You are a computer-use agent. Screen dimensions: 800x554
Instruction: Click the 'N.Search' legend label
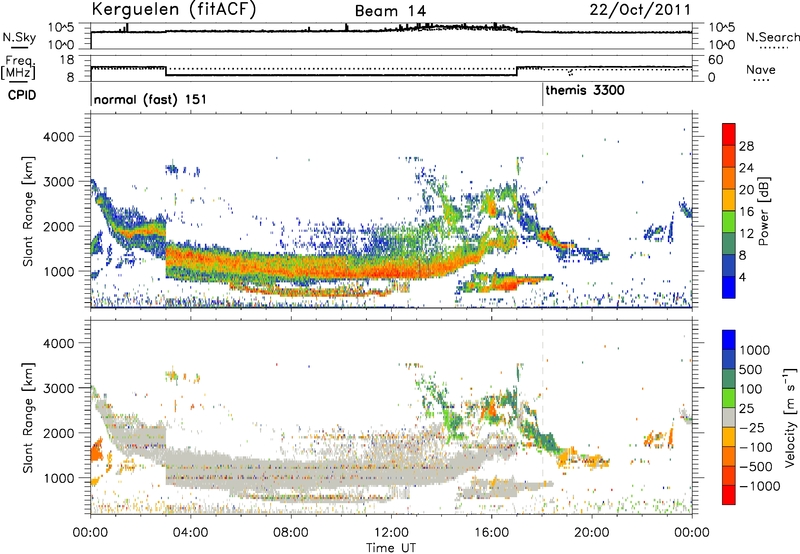(772, 37)
